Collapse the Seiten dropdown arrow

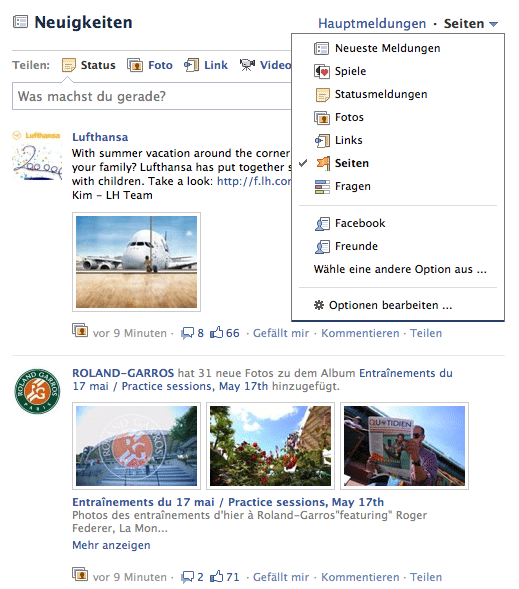point(493,24)
